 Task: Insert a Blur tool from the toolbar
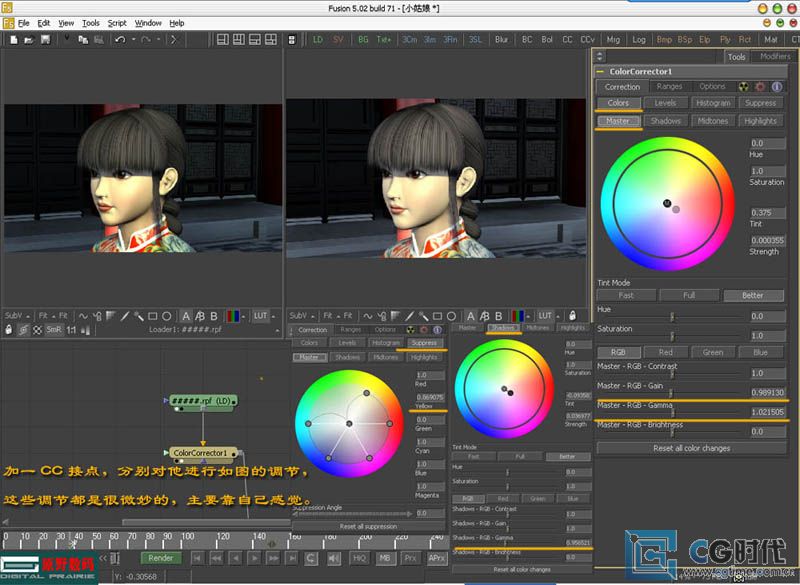point(501,40)
